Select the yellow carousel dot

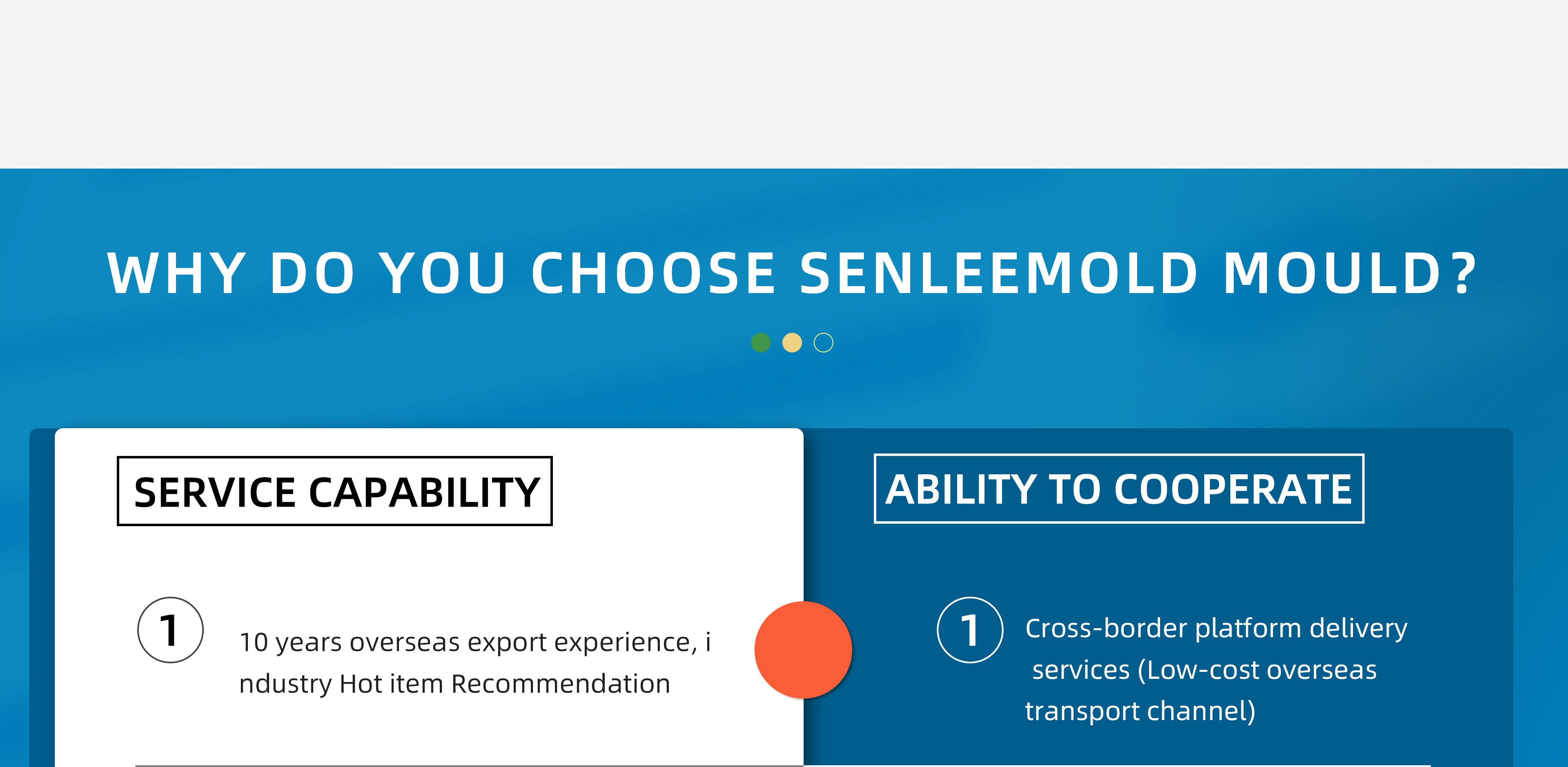coord(792,343)
